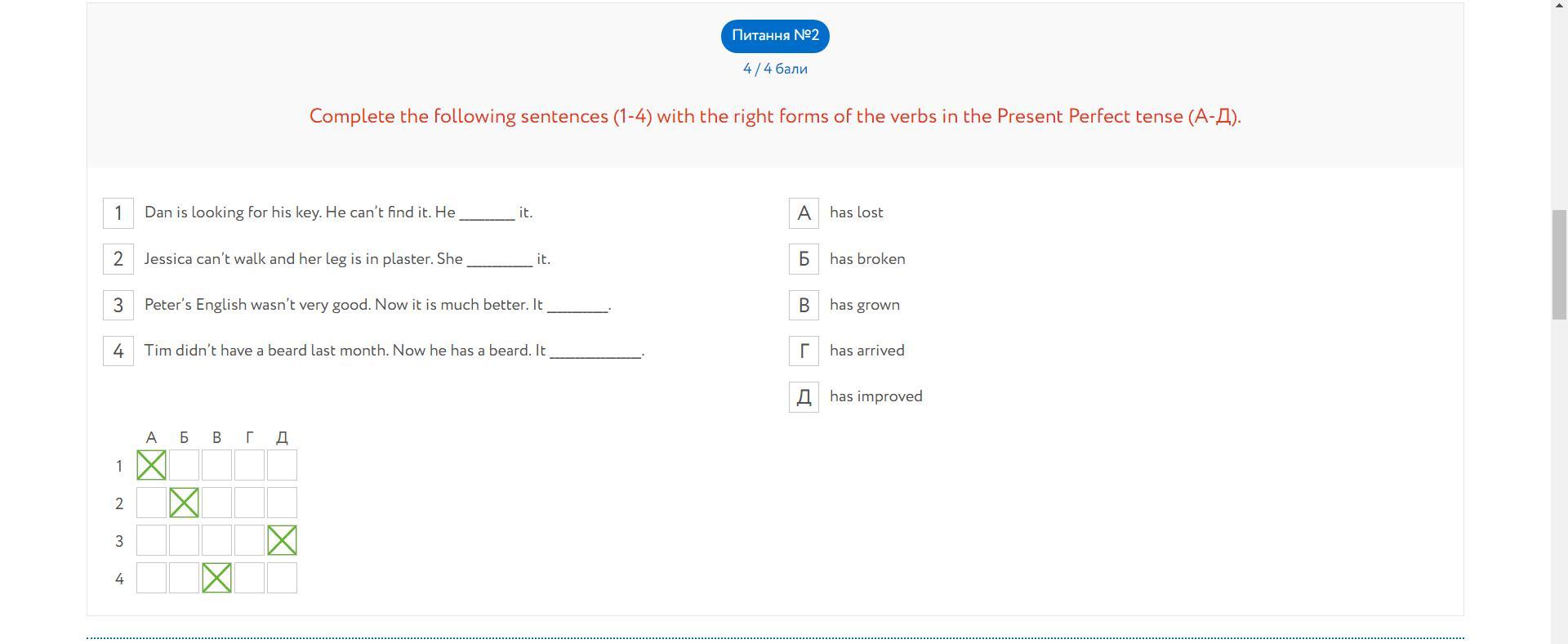
Task: Tick row 4 column Д checkbox
Action: (x=282, y=579)
